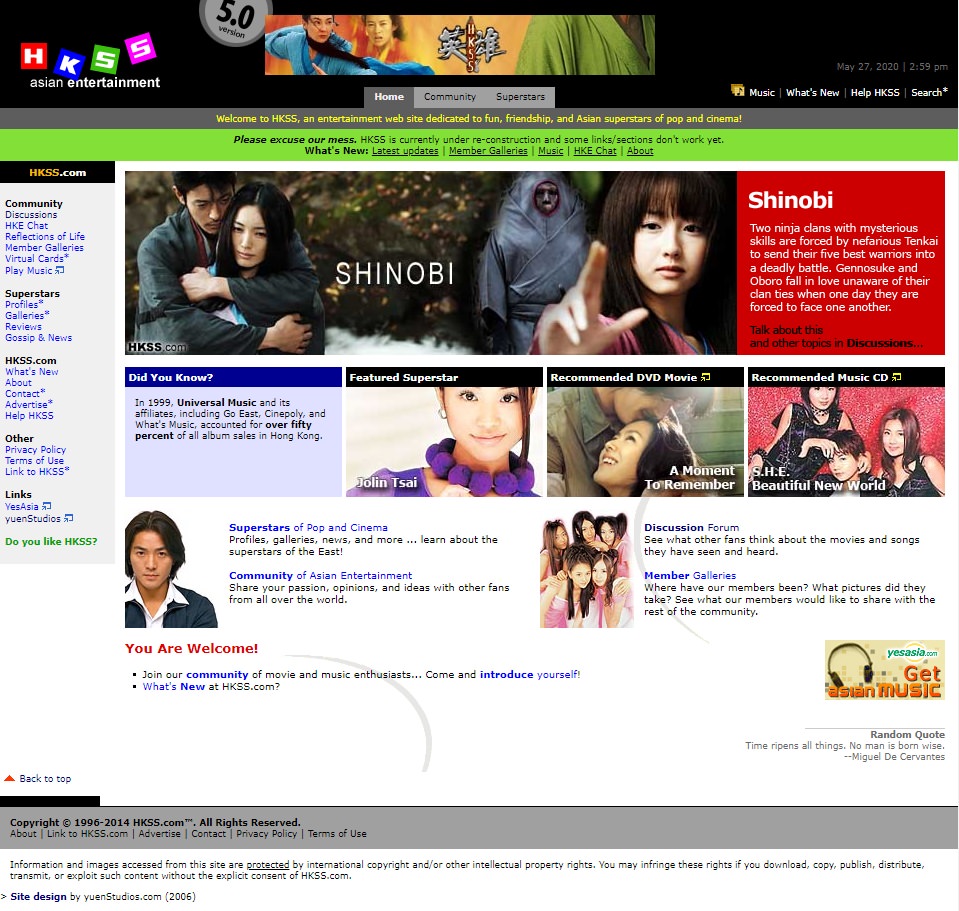Click the introduce yourself link

(x=528, y=674)
